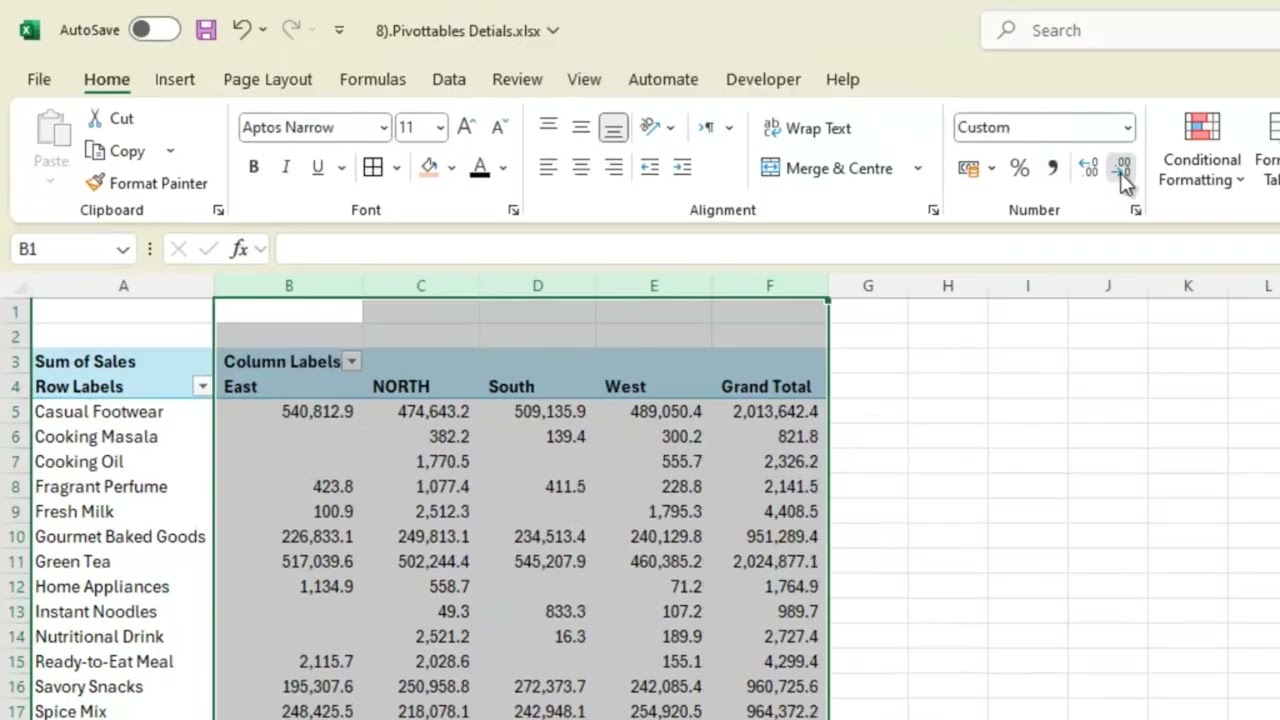Click in the Search box
The width and height of the screenshot is (1280, 720).
pos(1130,30)
